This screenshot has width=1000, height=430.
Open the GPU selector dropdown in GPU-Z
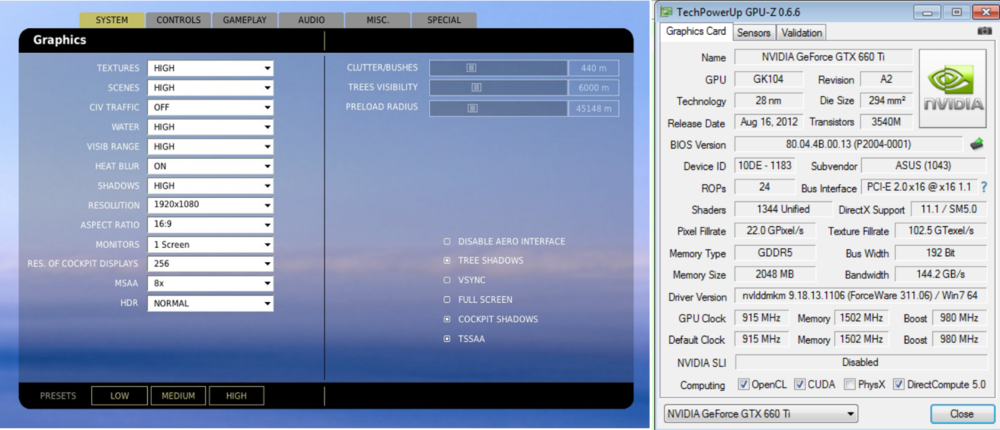761,414
